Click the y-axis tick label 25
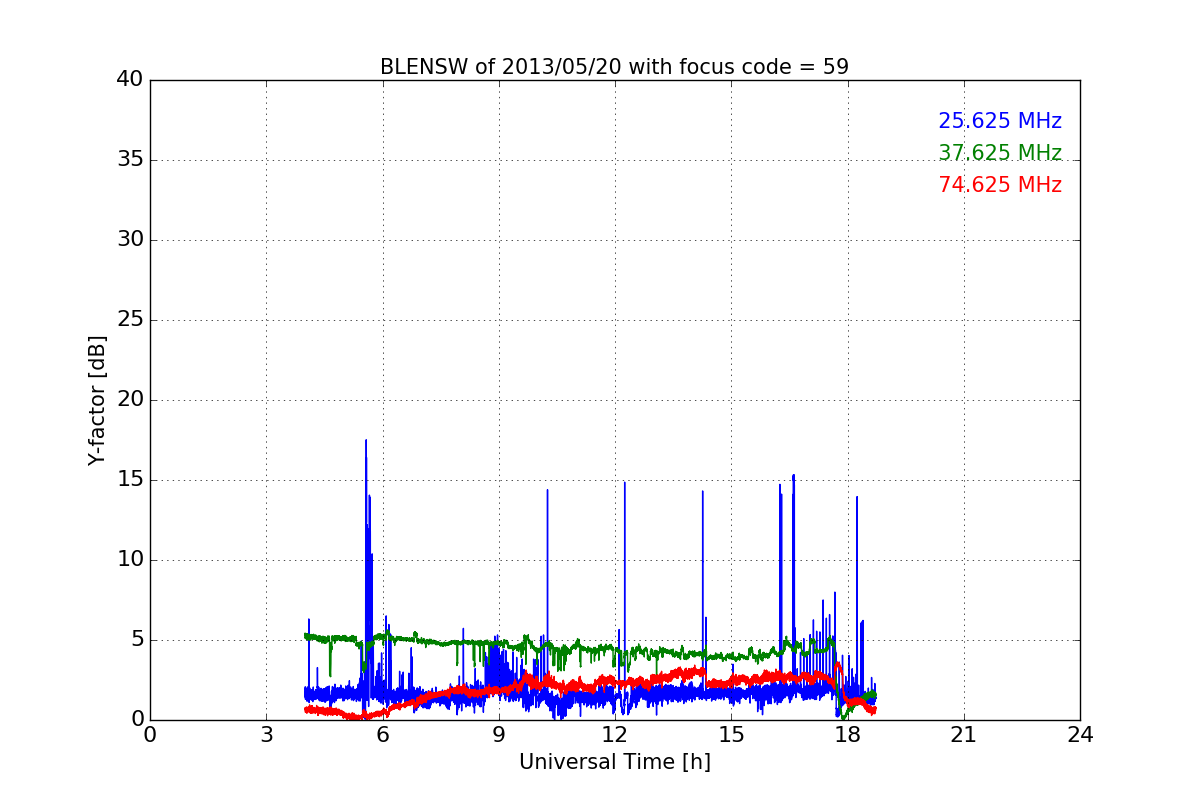Image resolution: width=1200 pixels, height=800 pixels. click(x=130, y=320)
